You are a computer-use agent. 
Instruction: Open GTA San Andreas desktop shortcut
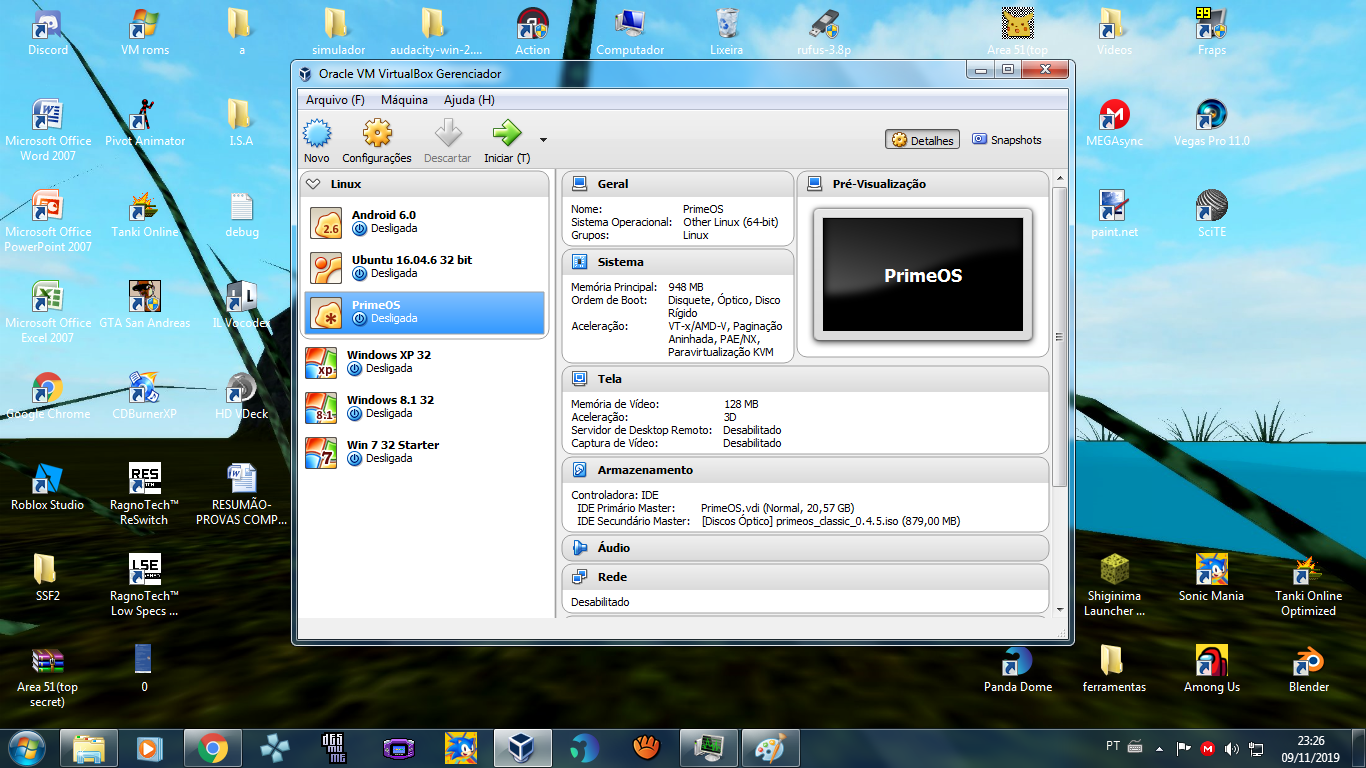pos(145,305)
